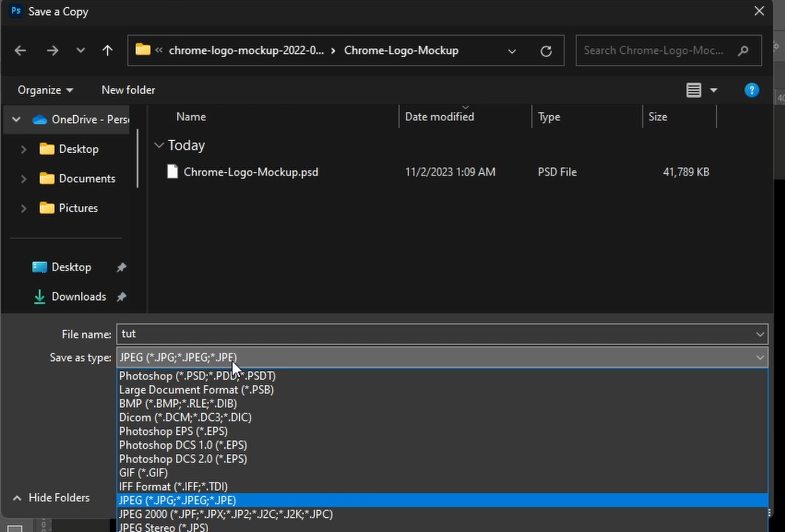Go up one folder level
This screenshot has height=532, width=785.
(x=107, y=51)
